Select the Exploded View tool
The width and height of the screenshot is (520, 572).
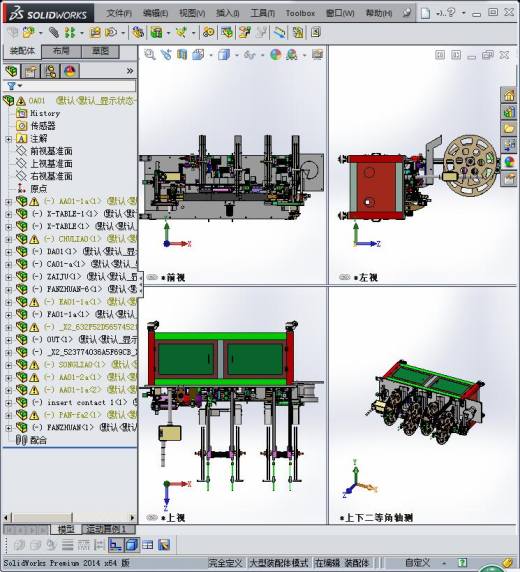pos(244,33)
